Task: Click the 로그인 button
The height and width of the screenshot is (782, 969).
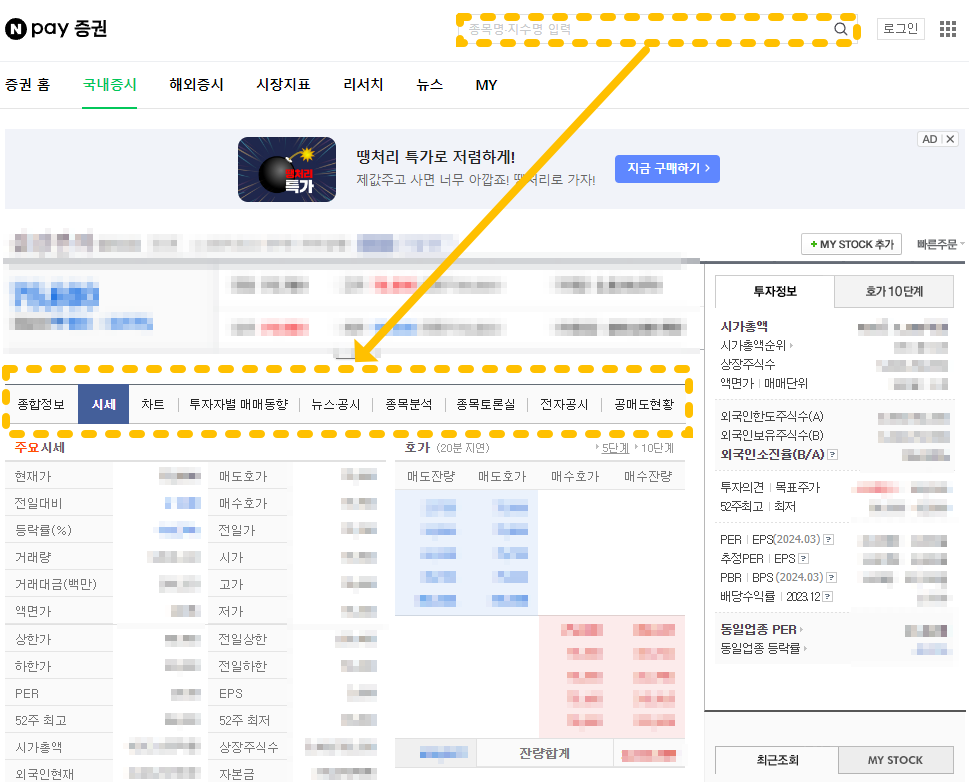Action: (900, 28)
